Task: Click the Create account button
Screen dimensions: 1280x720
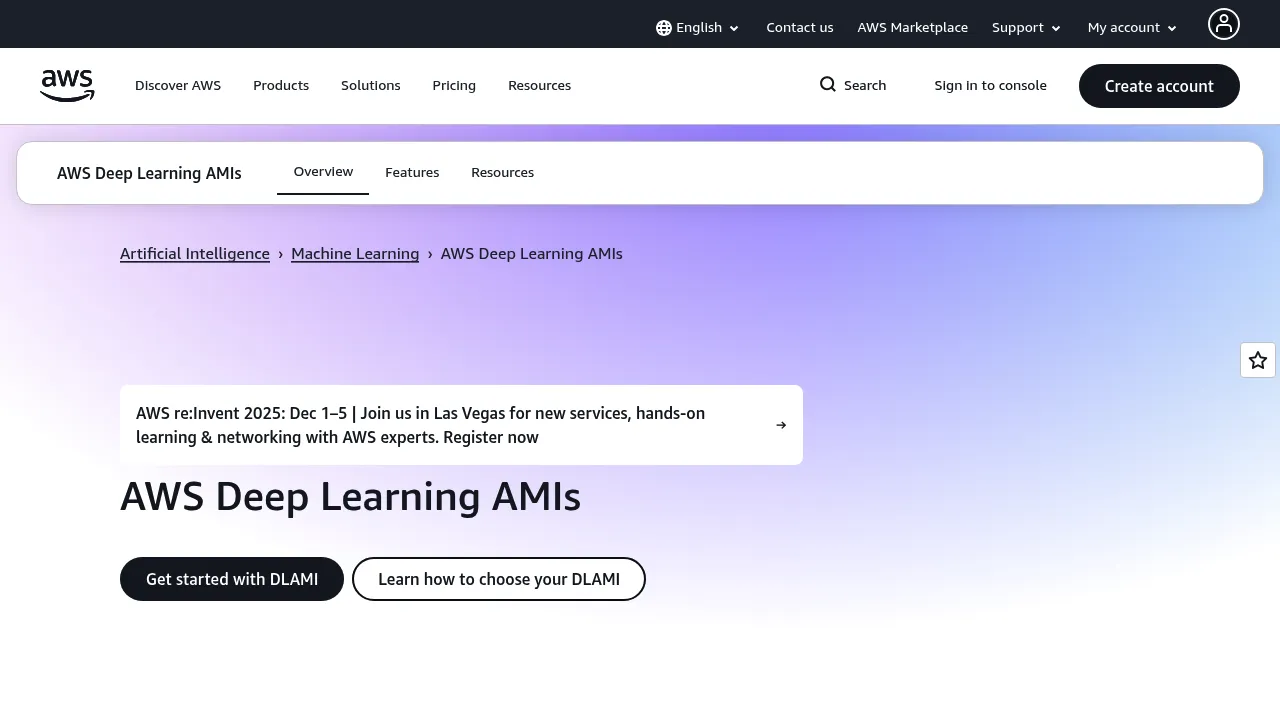Action: [1159, 86]
